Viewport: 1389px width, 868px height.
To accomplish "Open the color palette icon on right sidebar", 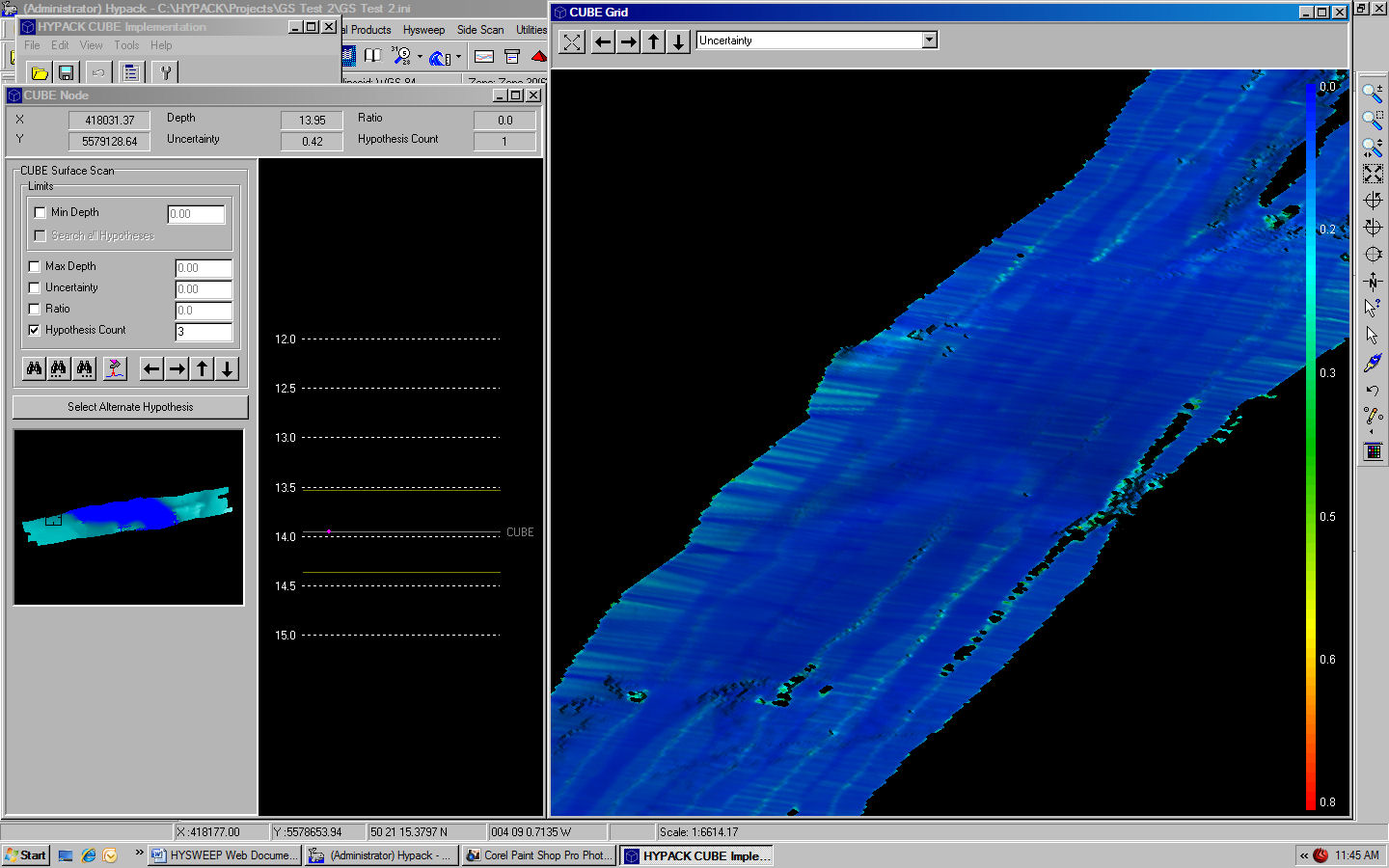I will point(1373,449).
